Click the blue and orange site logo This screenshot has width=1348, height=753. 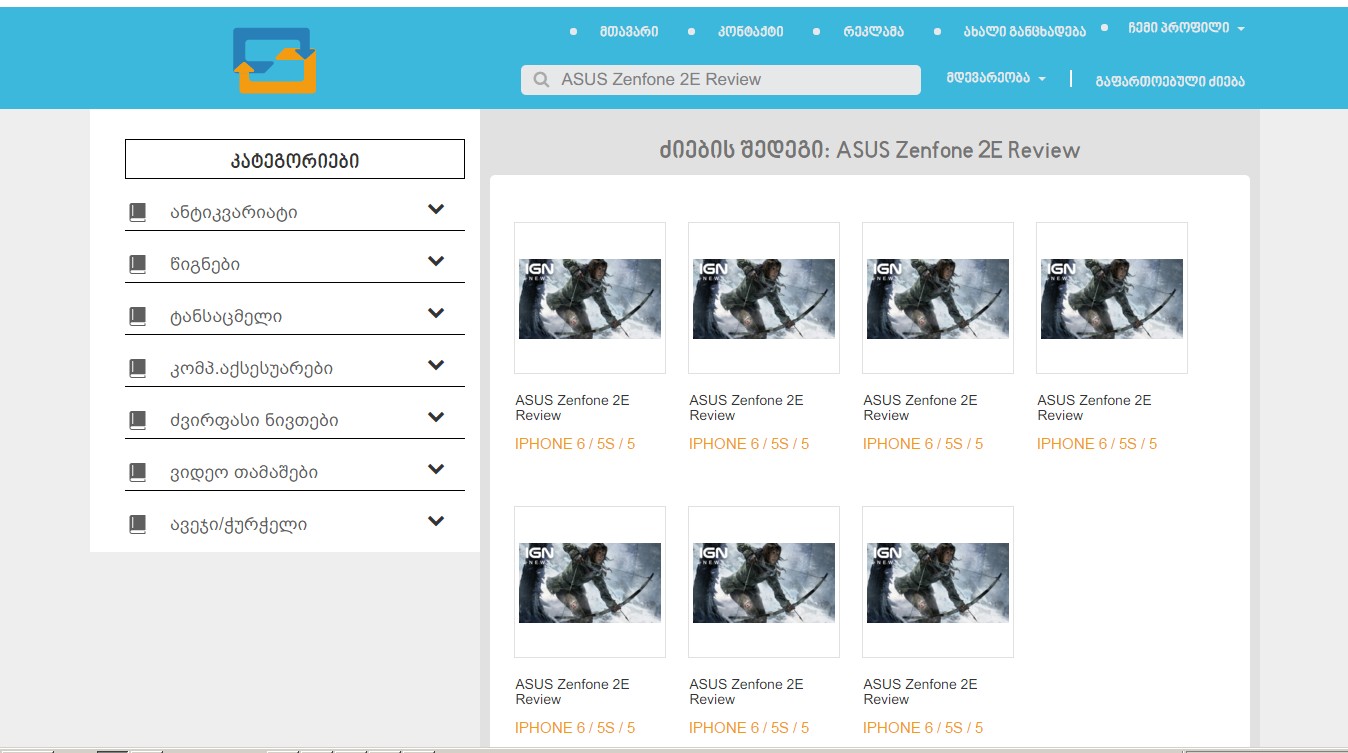pos(275,60)
